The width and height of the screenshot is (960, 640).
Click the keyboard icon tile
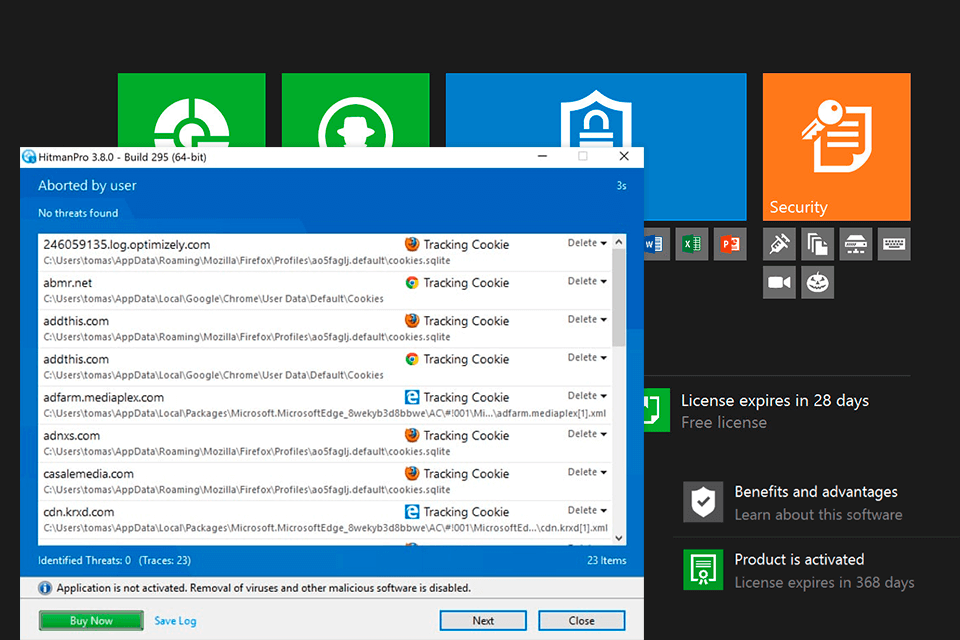click(894, 245)
